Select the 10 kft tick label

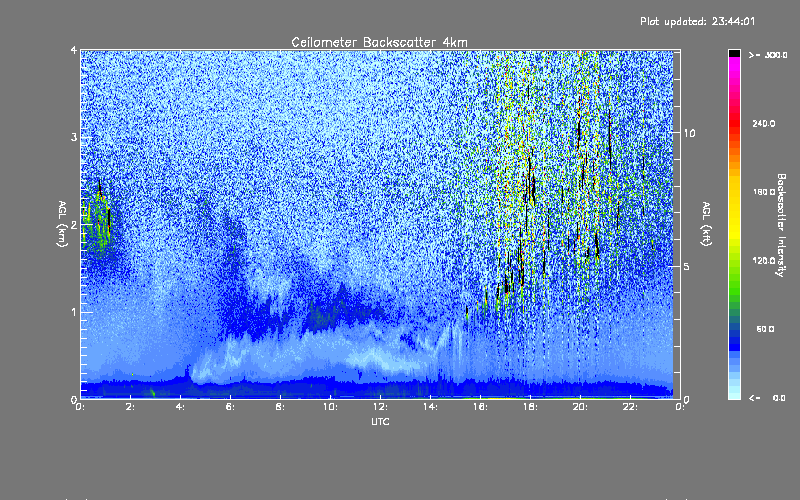689,133
